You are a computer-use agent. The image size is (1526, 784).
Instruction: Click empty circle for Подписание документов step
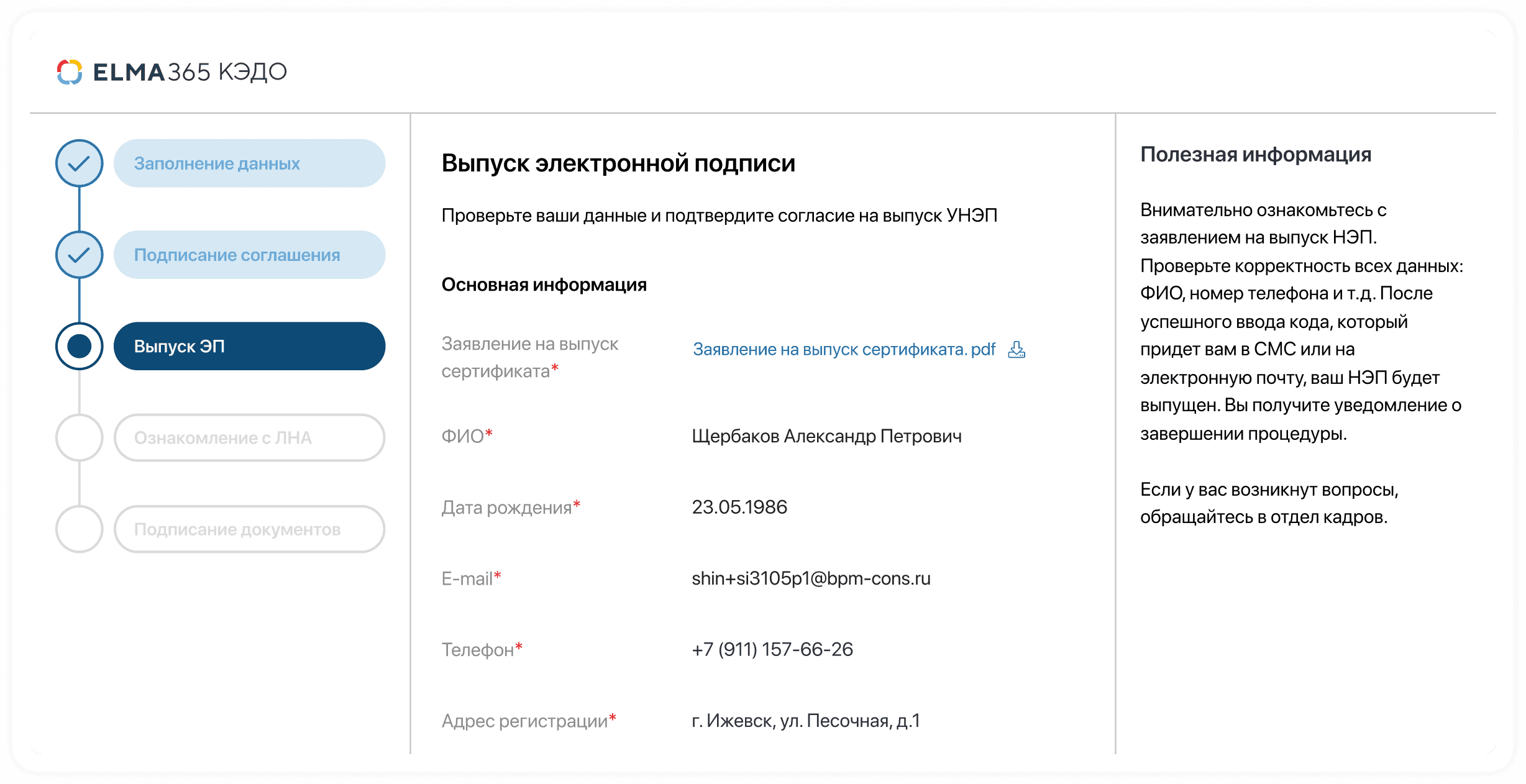[80, 529]
